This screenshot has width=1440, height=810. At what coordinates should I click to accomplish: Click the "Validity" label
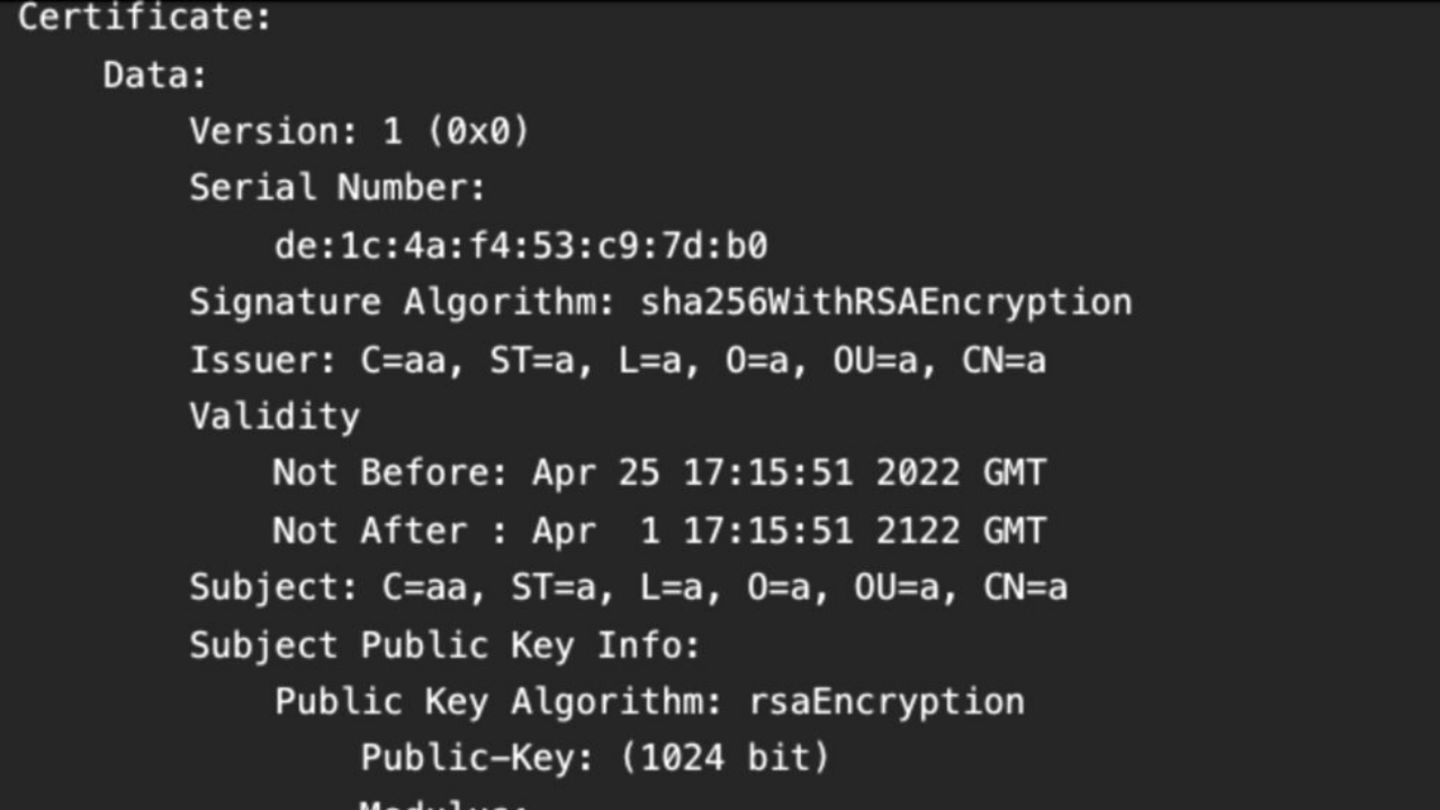pyautogui.click(x=274, y=416)
